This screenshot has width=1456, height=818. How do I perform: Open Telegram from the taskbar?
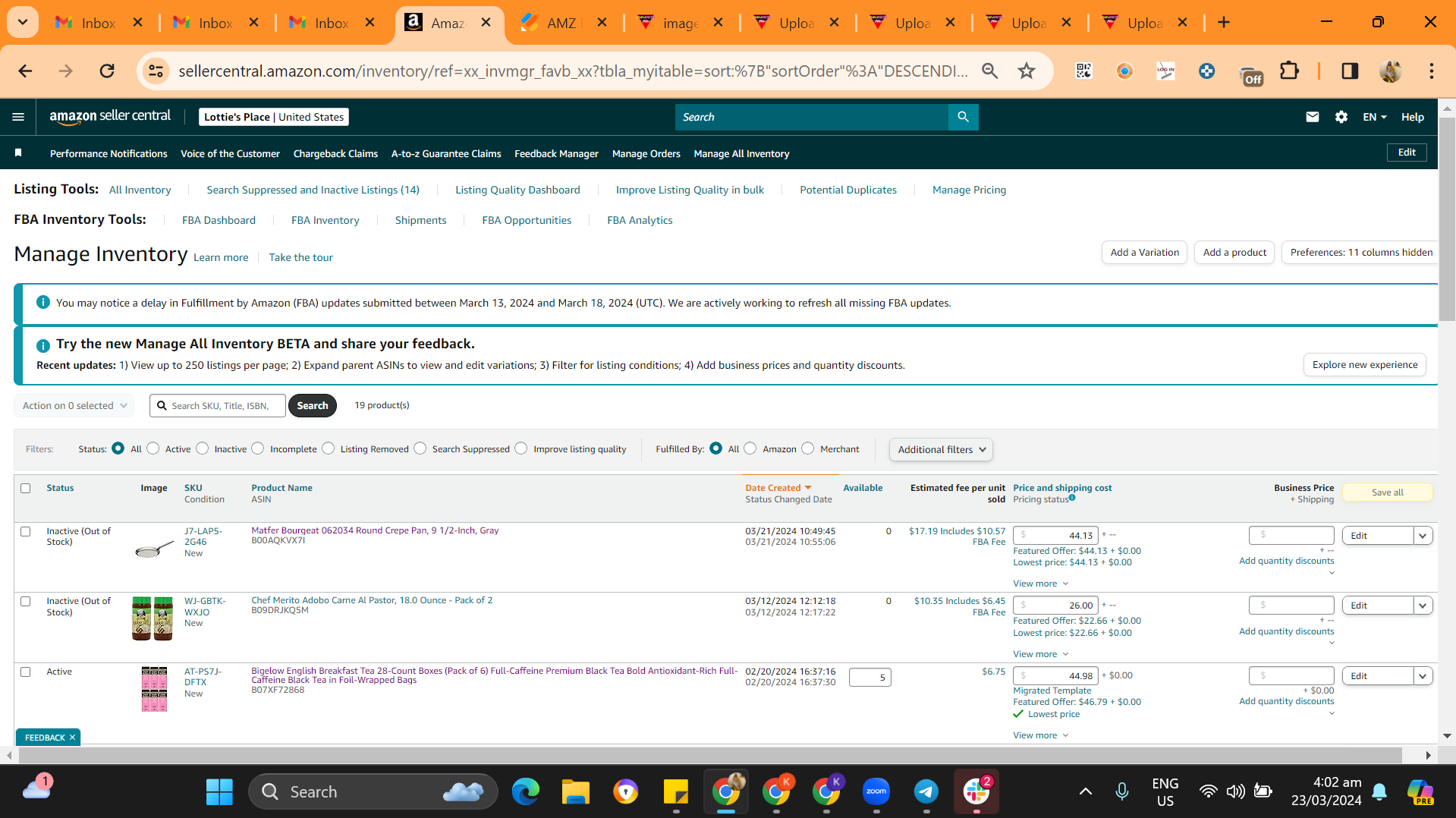926,792
